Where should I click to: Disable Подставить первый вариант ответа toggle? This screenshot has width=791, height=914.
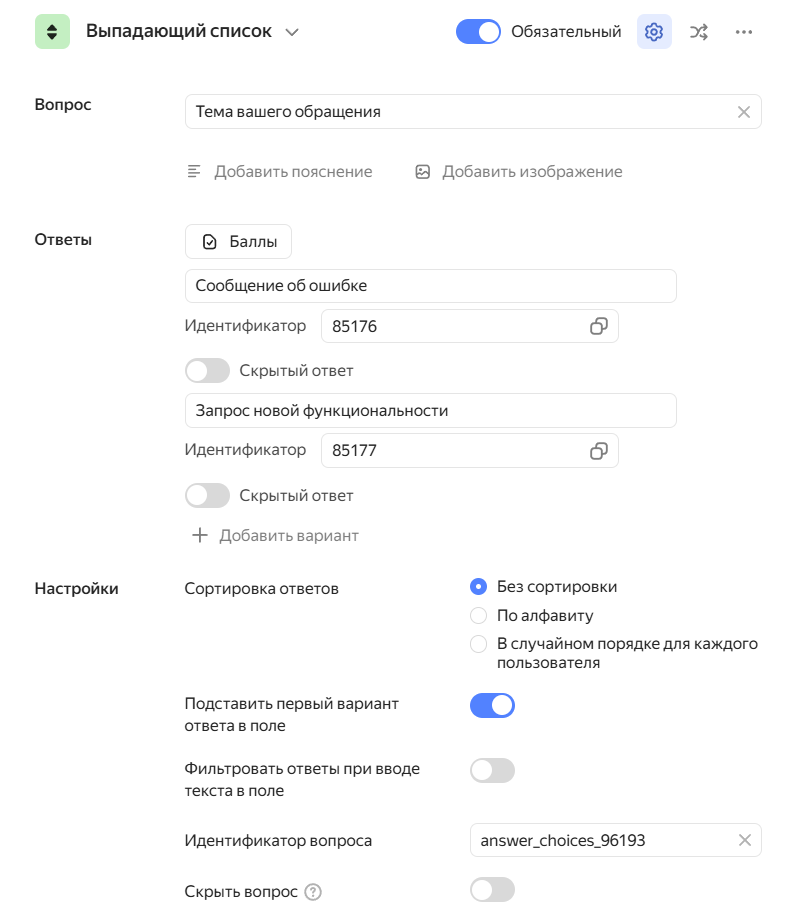[x=492, y=706]
